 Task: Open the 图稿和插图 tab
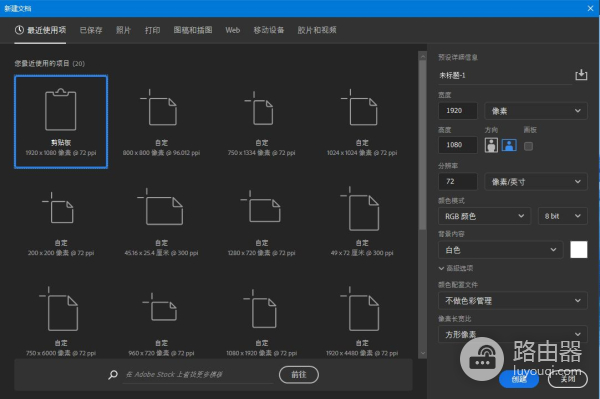pos(193,30)
